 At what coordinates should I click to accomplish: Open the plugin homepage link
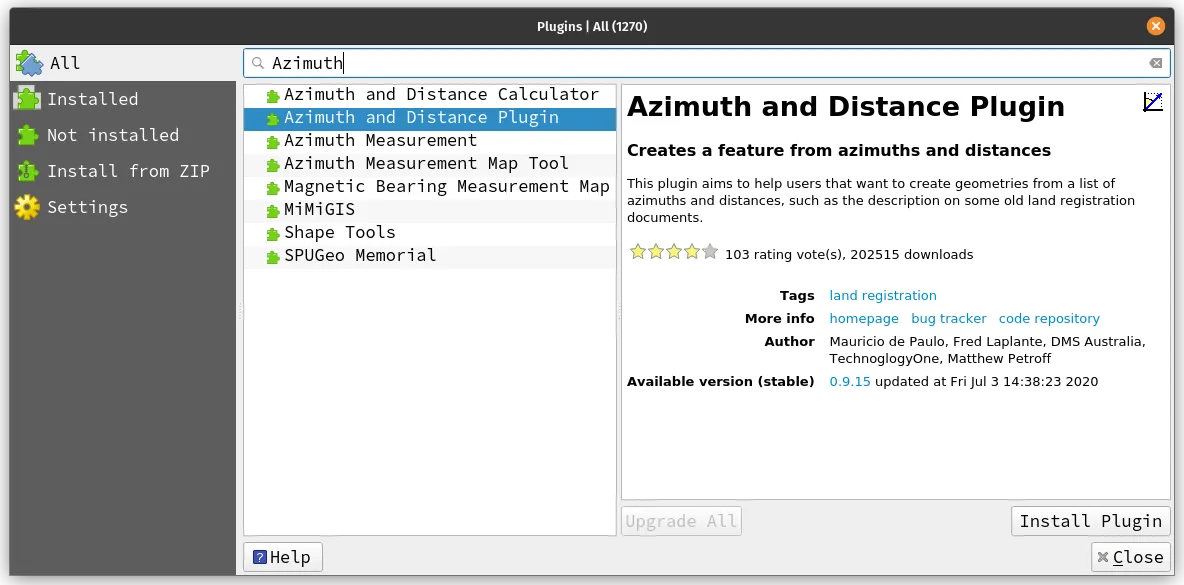(x=863, y=318)
